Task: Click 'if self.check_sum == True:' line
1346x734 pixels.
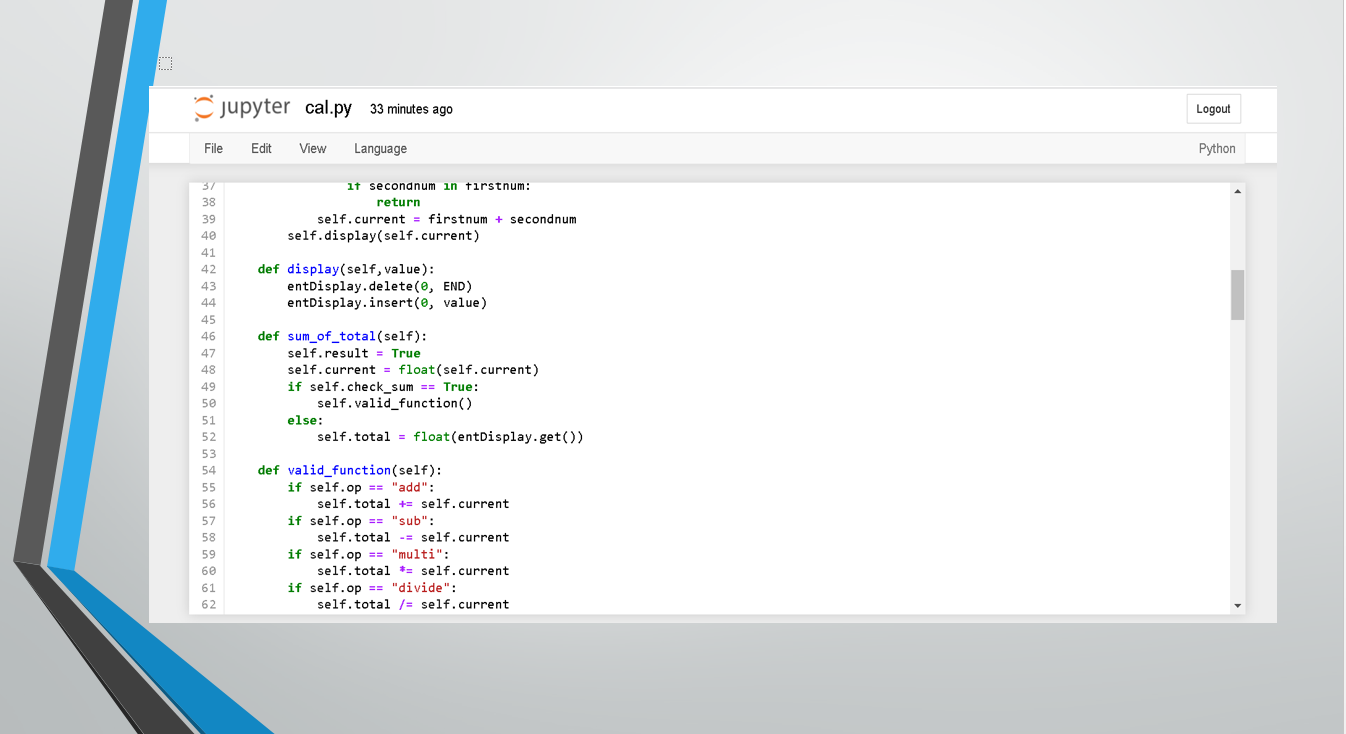Action: tap(383, 387)
